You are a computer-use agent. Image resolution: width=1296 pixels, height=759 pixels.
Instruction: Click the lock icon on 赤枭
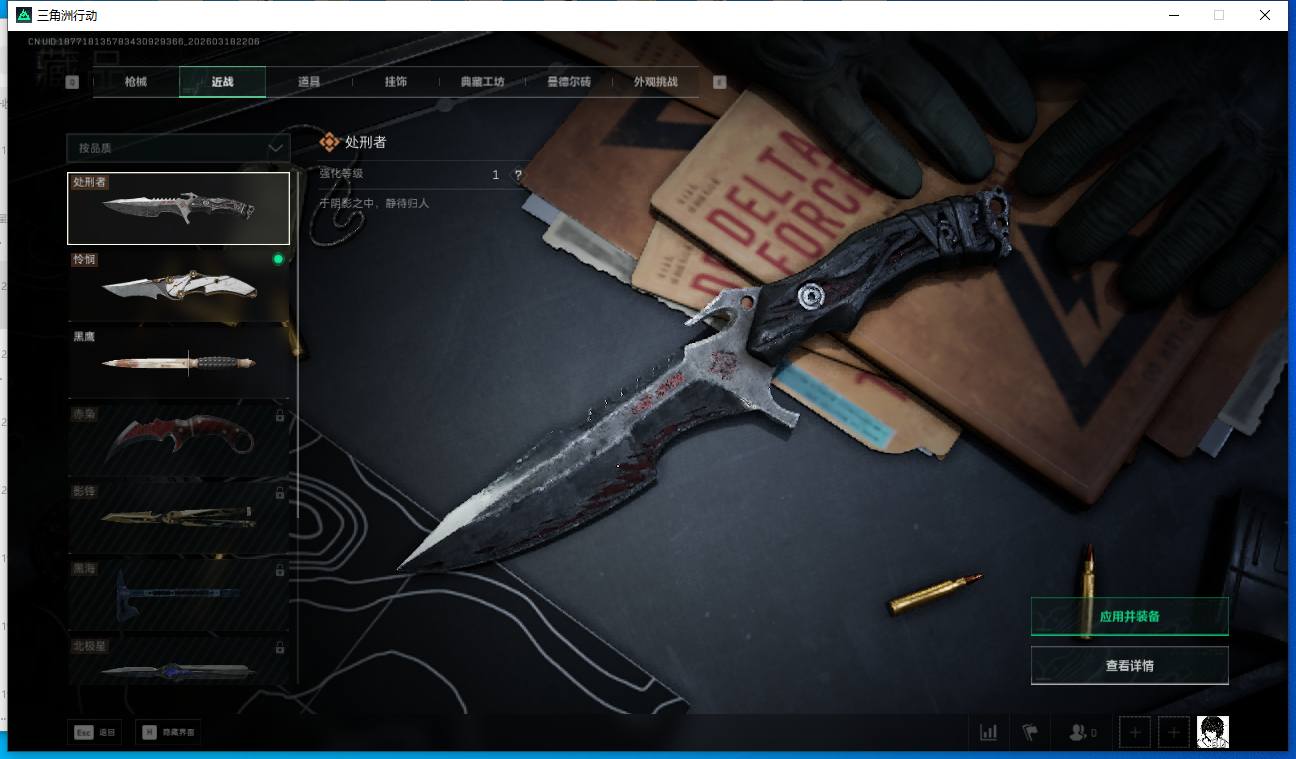(x=280, y=415)
